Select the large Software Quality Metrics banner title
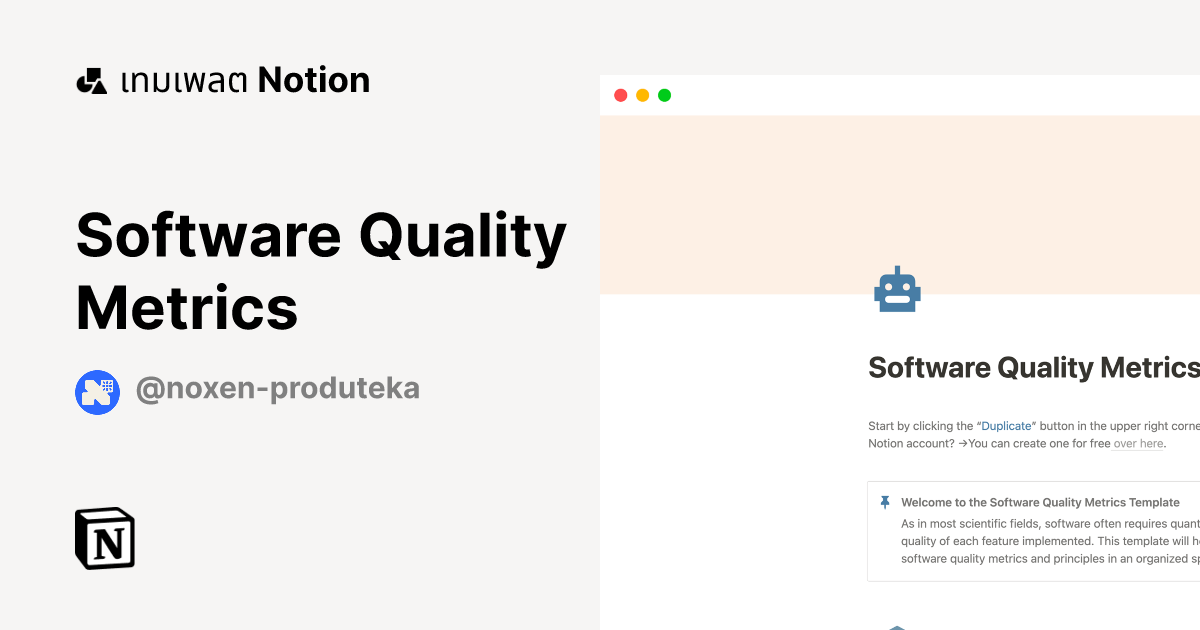Viewport: 1200px width, 630px height. click(x=320, y=272)
